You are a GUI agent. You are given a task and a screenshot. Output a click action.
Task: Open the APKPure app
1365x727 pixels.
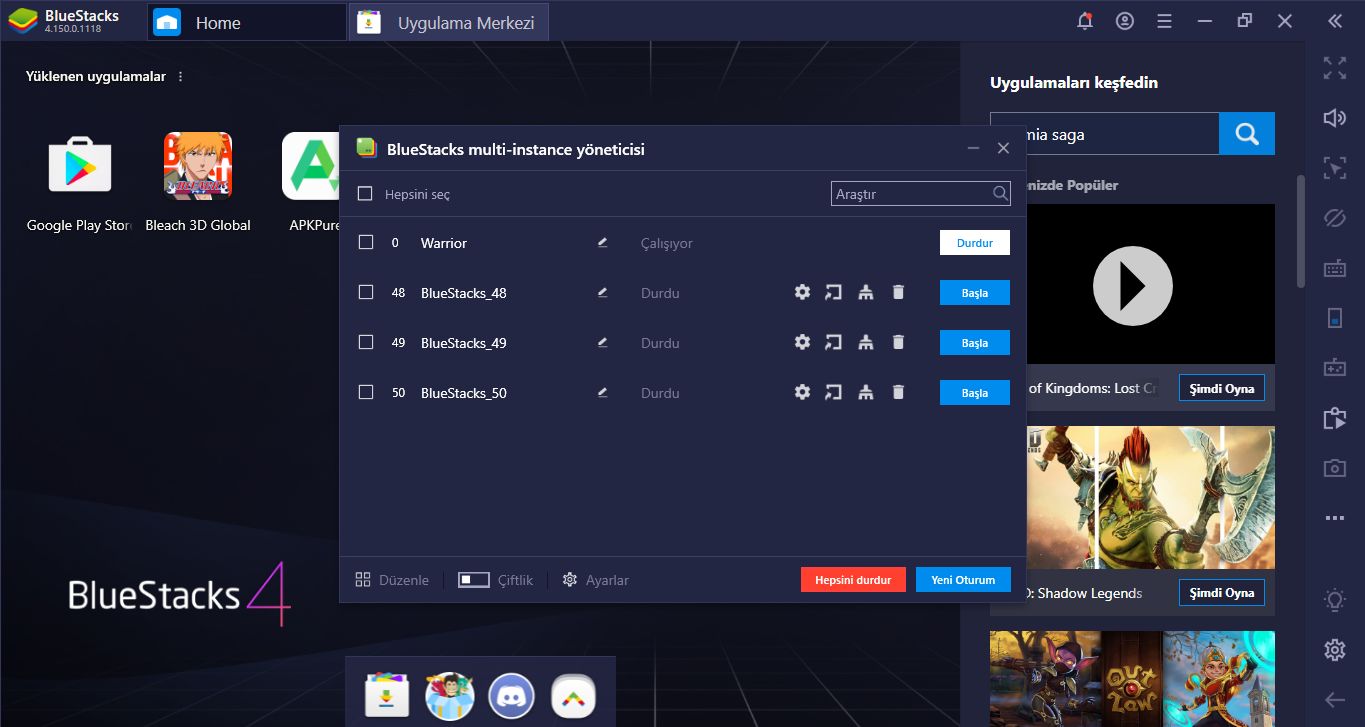[310, 166]
